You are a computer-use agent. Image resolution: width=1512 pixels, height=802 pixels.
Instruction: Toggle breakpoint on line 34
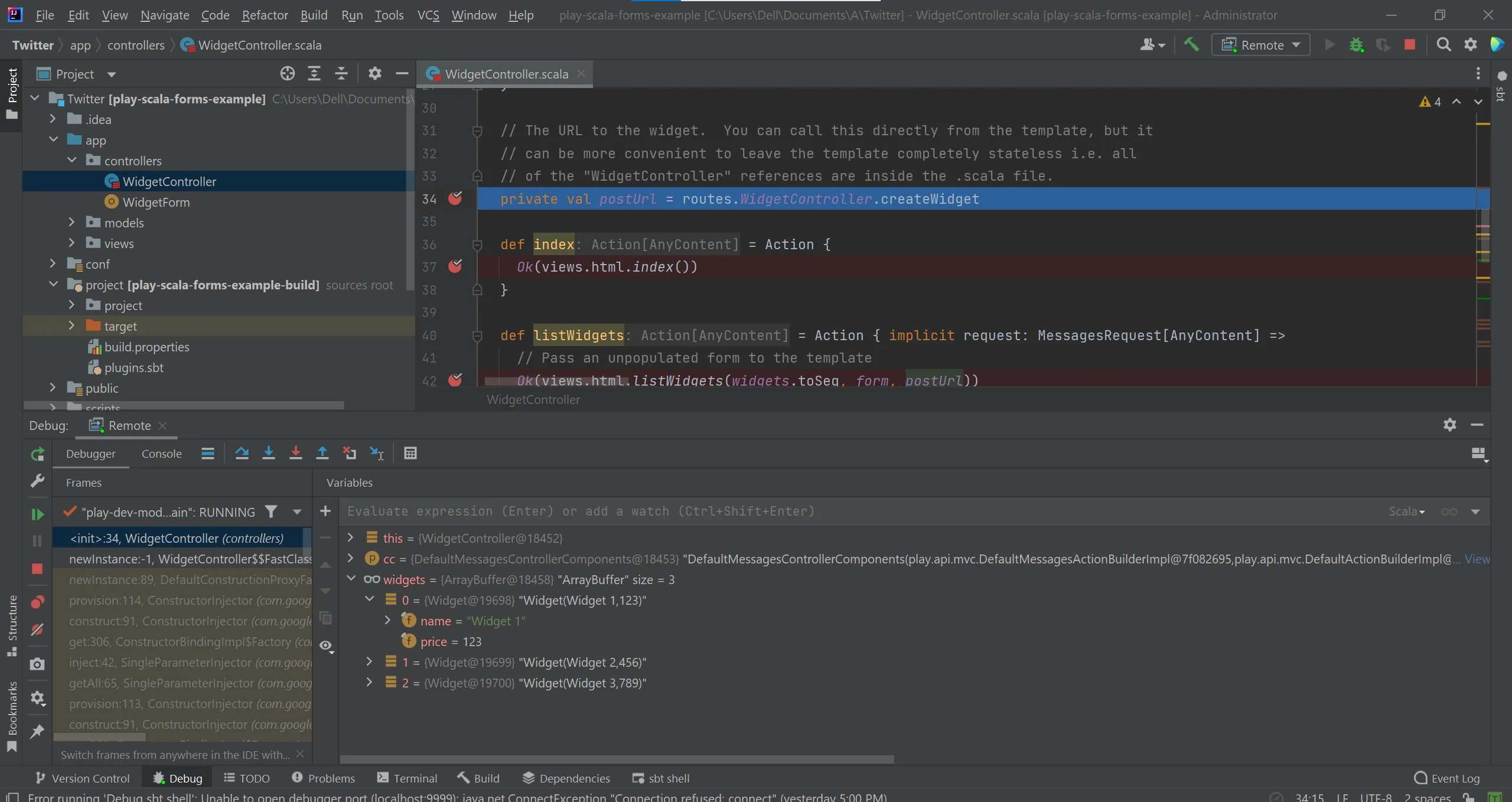(455, 198)
